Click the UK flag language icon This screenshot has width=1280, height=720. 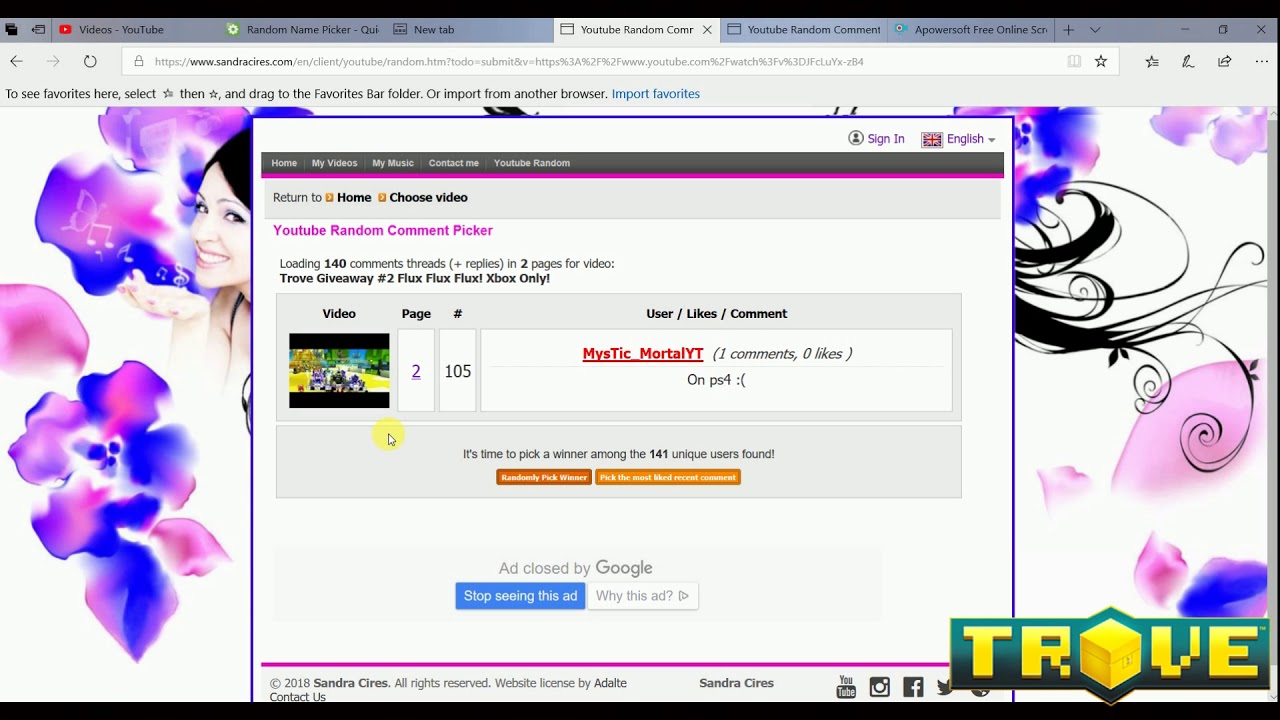point(932,139)
